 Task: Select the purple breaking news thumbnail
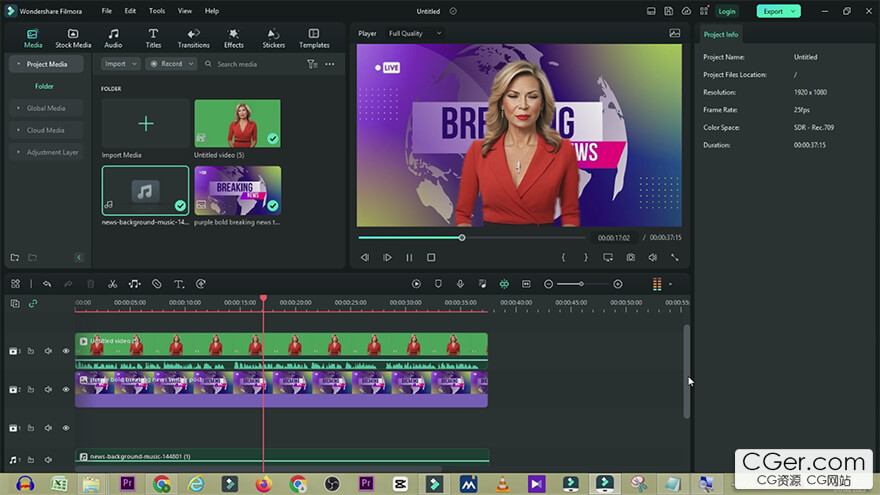tap(237, 190)
